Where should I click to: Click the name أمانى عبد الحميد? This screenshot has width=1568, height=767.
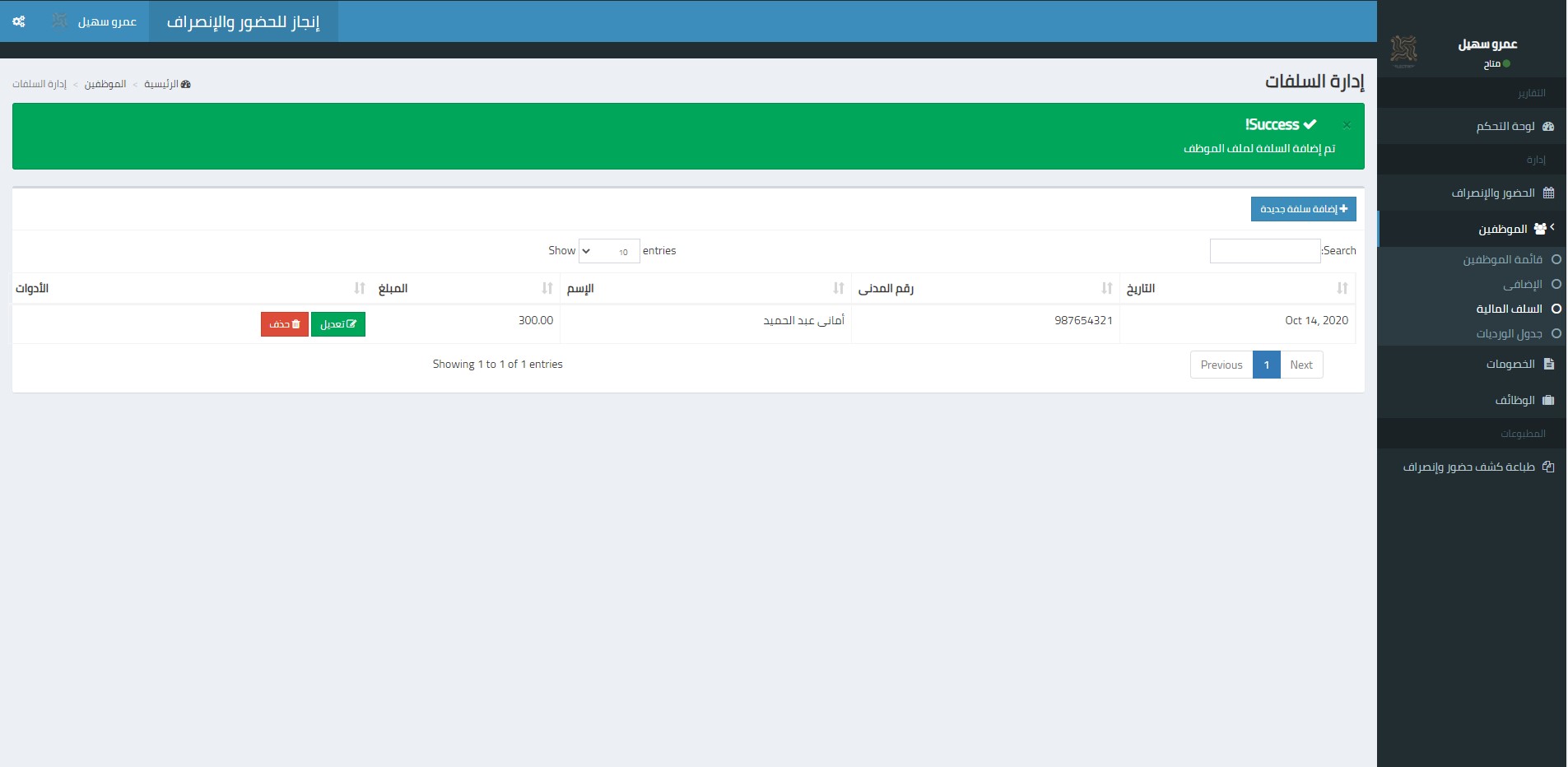(x=803, y=320)
